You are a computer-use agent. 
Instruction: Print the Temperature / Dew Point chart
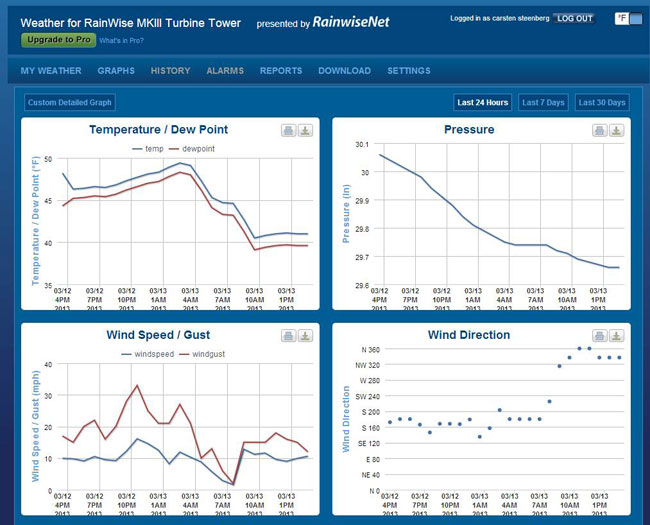click(x=289, y=130)
